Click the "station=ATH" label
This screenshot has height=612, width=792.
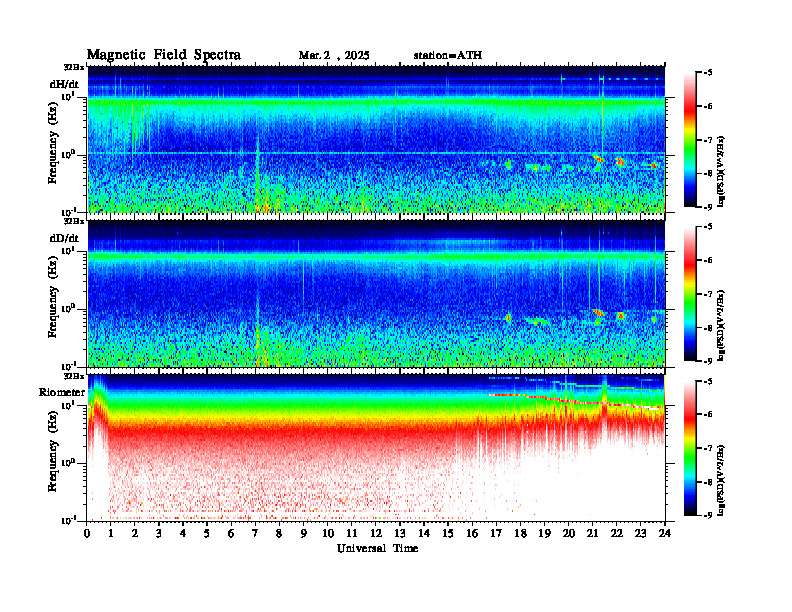tap(448, 56)
